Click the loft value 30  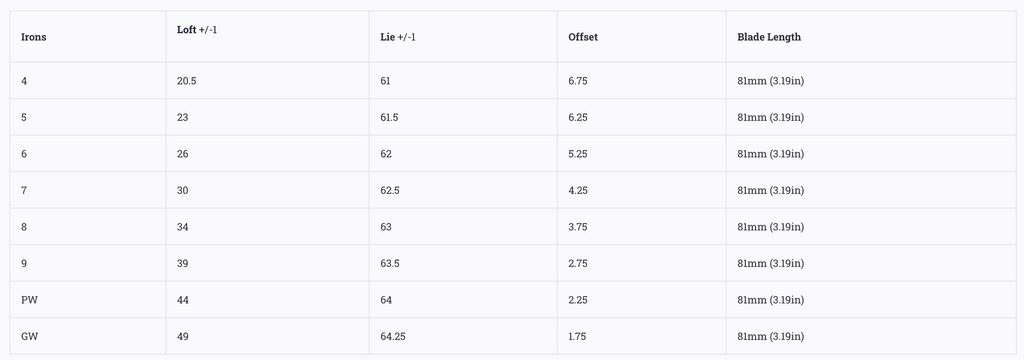182,191
